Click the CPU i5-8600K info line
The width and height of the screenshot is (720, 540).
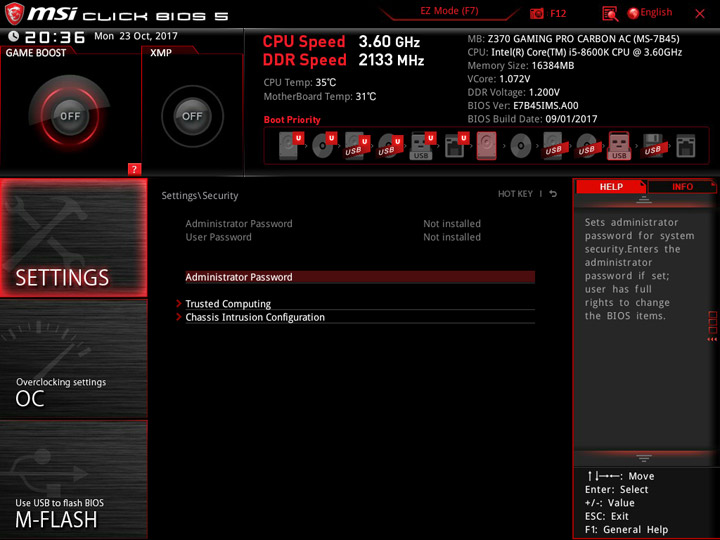click(x=574, y=52)
